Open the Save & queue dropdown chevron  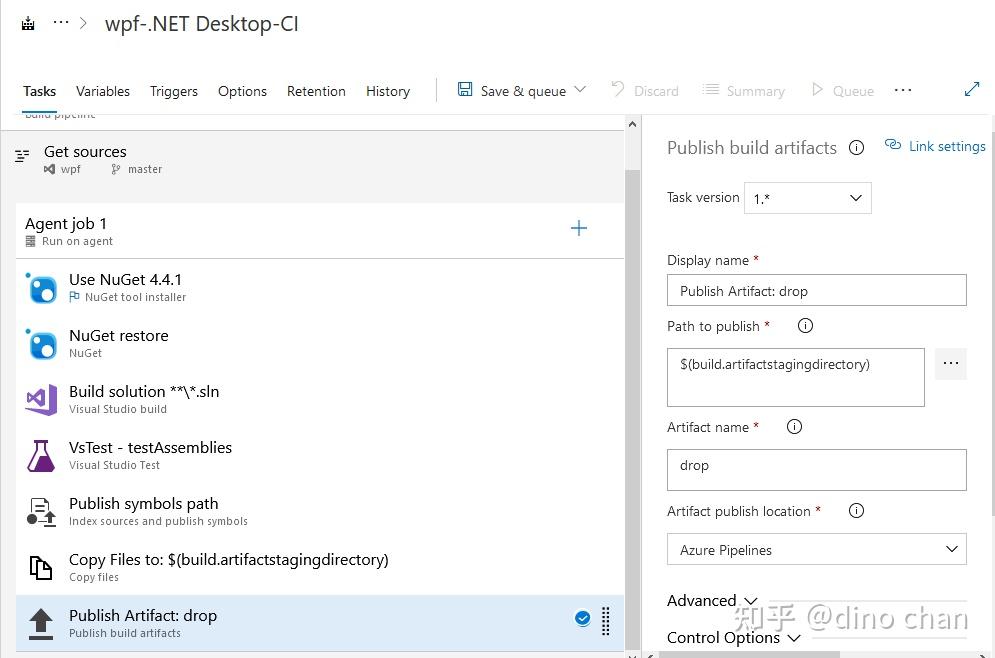[580, 89]
